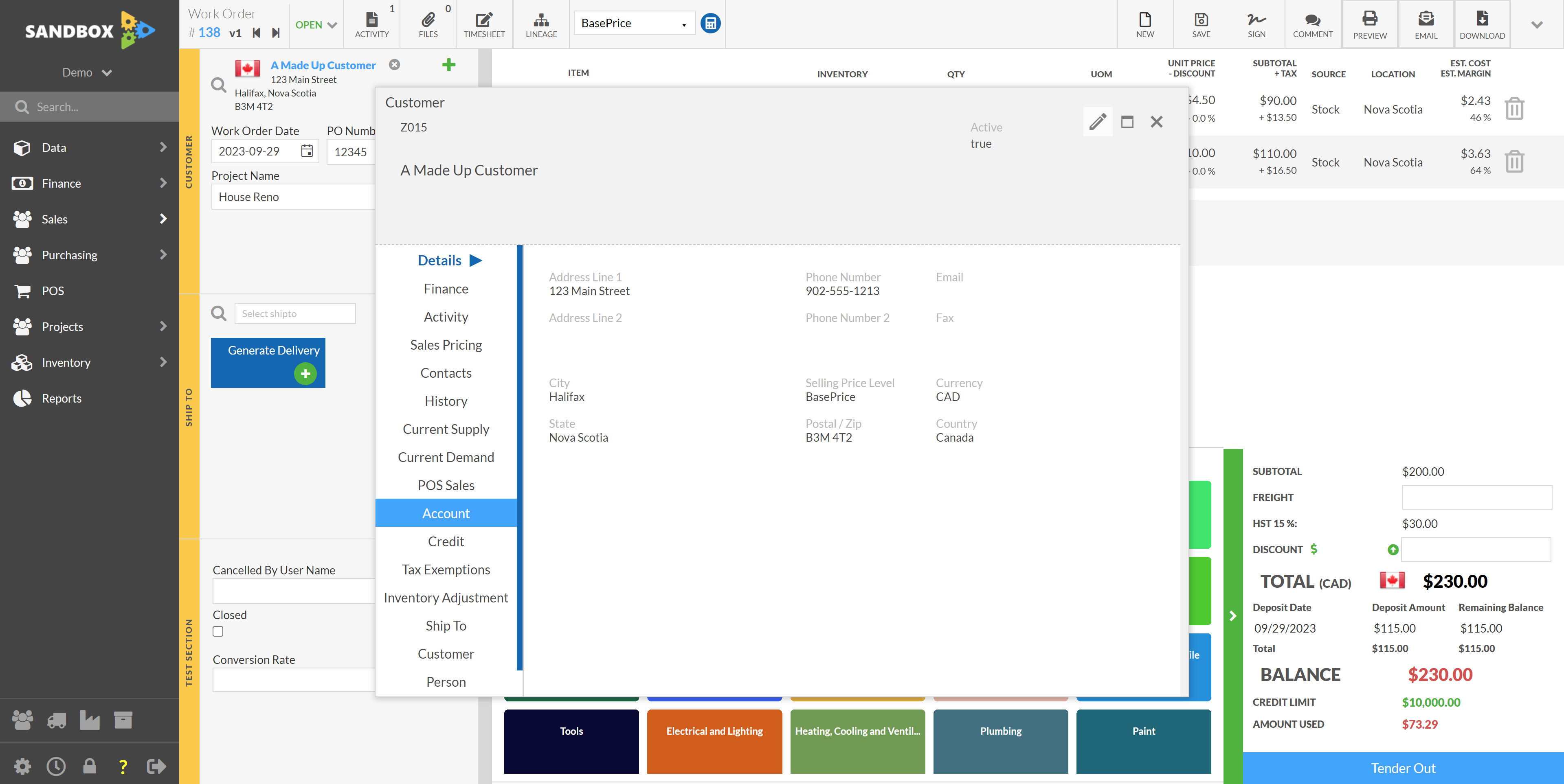1564x784 pixels.
Task: Open the Contacts tab
Action: (446, 372)
